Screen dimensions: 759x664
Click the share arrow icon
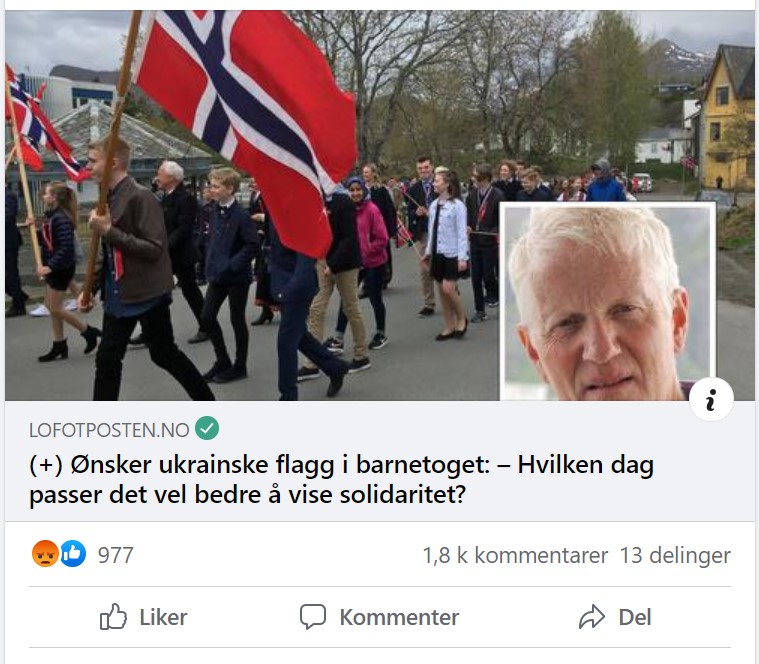592,617
